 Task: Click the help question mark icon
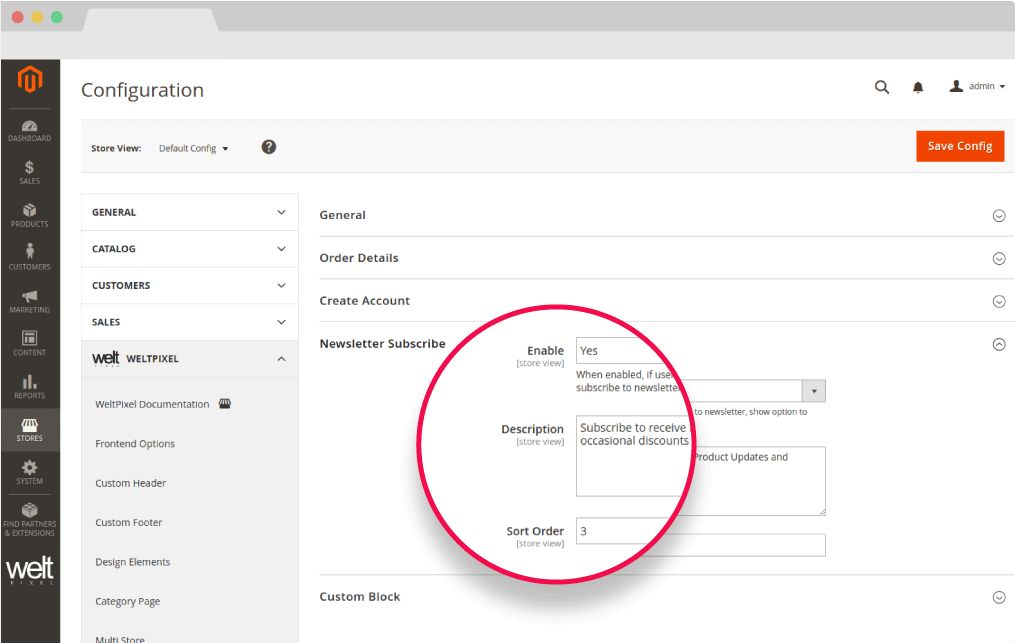click(268, 147)
